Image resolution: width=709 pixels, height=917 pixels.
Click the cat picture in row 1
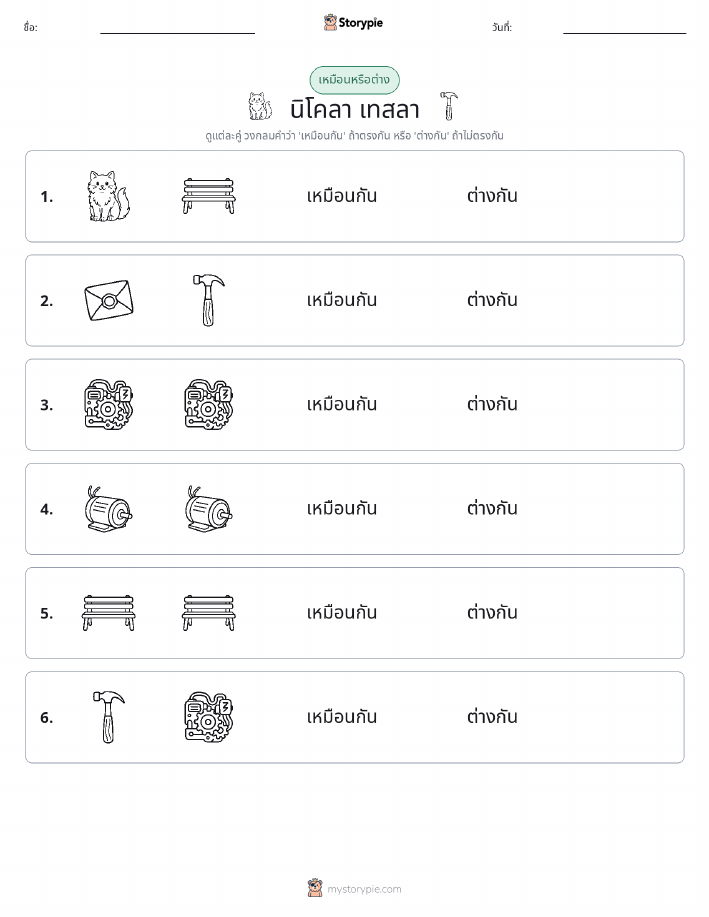click(x=109, y=196)
